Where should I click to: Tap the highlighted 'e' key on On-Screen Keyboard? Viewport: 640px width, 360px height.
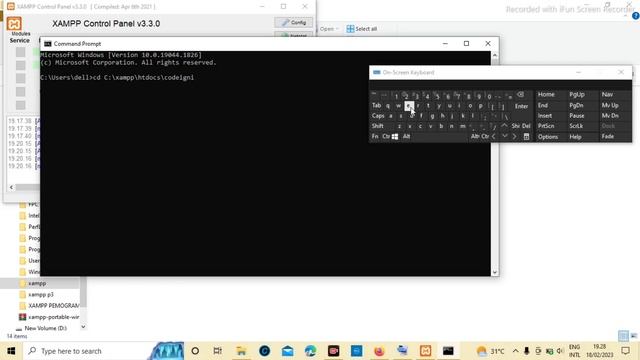click(x=409, y=106)
